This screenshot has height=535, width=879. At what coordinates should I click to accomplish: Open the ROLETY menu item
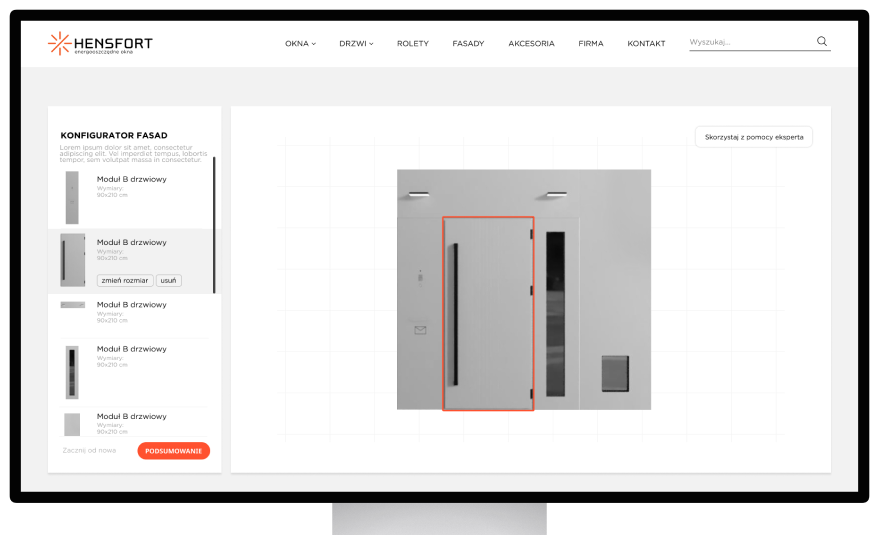click(x=412, y=44)
